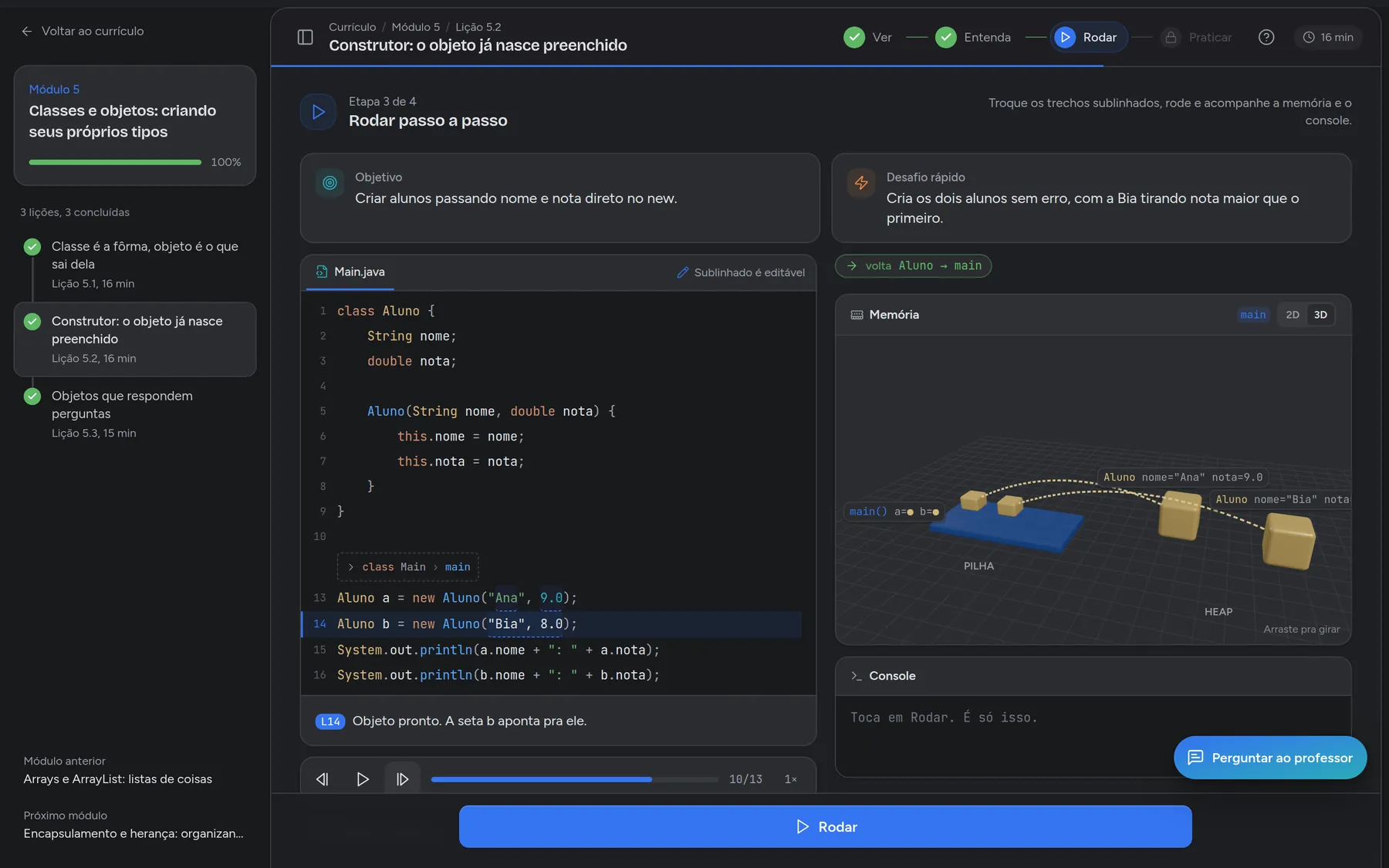The width and height of the screenshot is (1389, 868).
Task: Open Módulo 5 in the breadcrumb
Action: point(416,27)
